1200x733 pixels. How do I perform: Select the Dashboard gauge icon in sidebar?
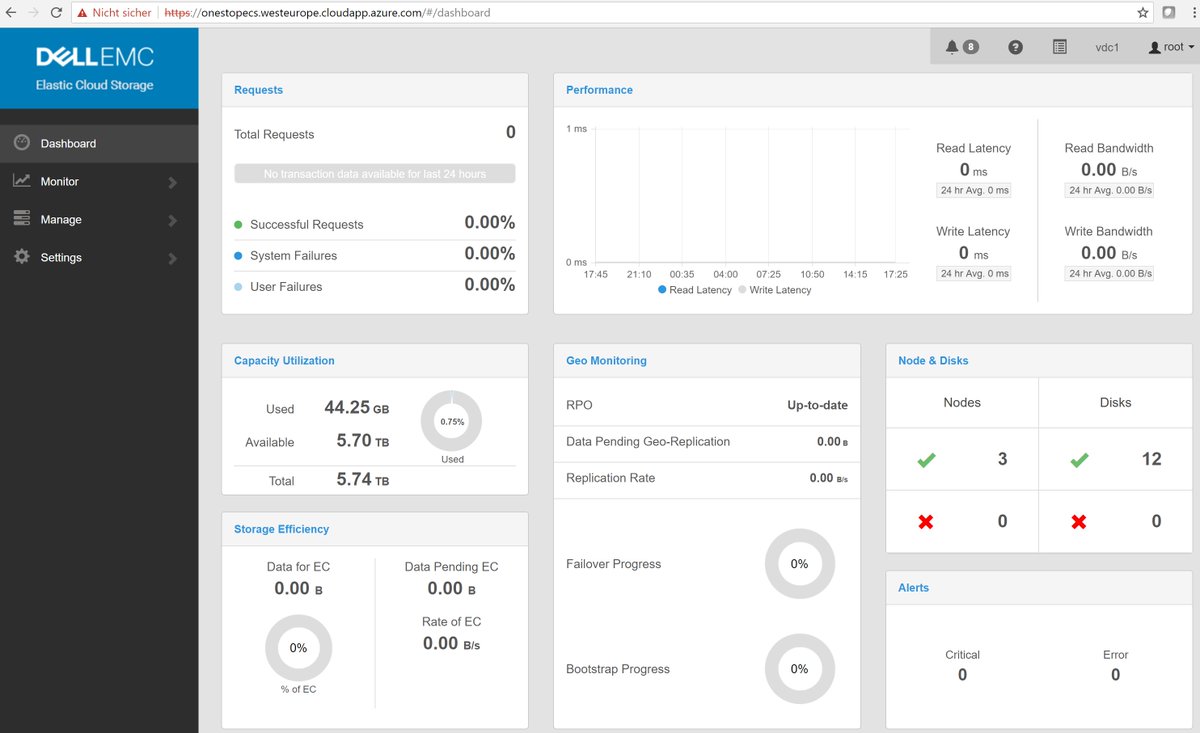(x=22, y=142)
